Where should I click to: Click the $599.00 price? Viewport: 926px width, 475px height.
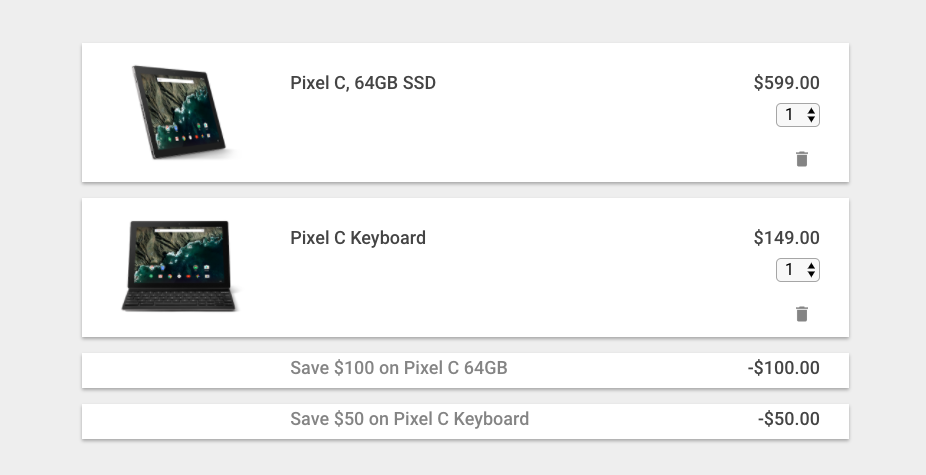click(786, 83)
